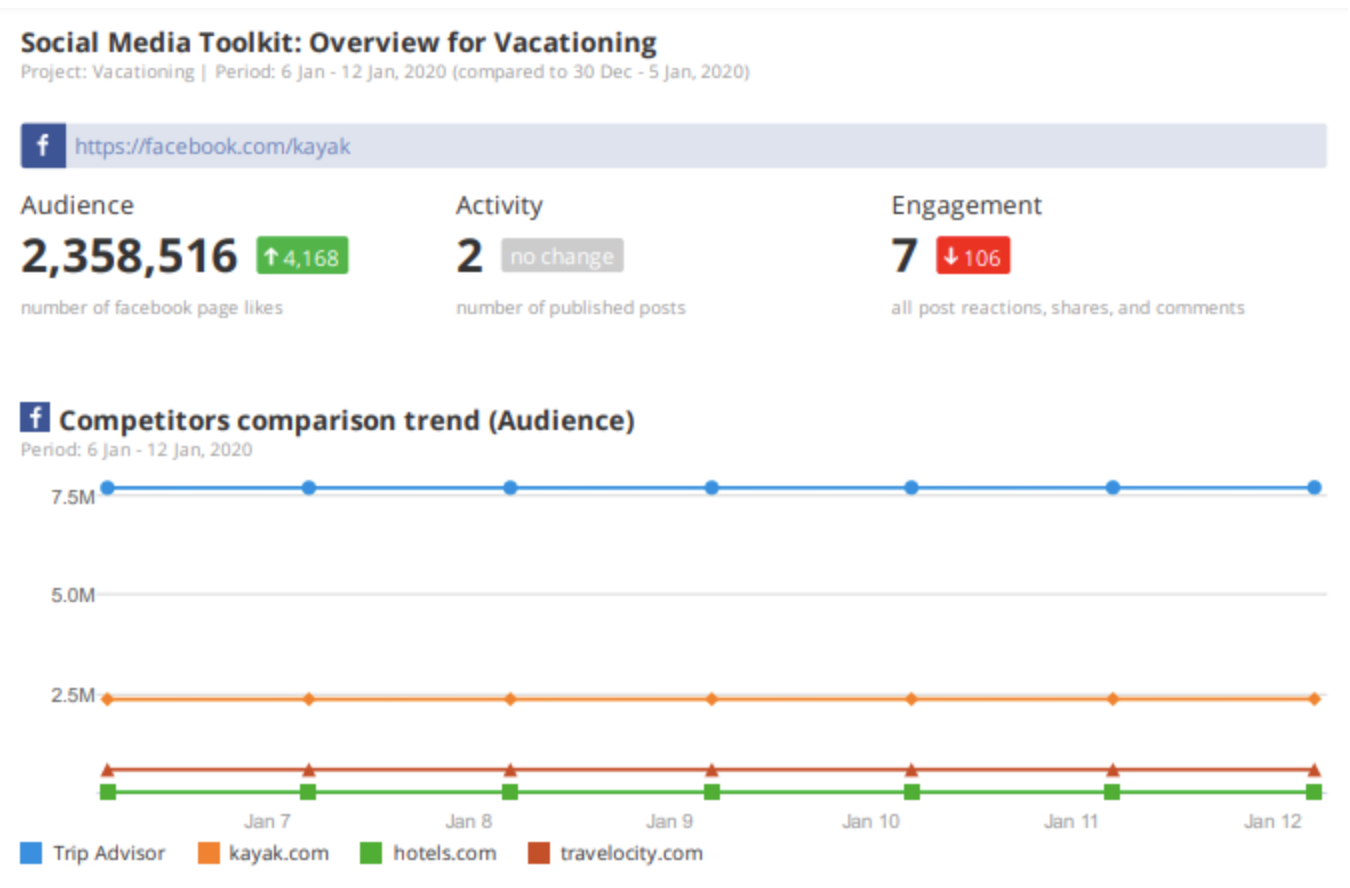This screenshot has height=888, width=1350.
Task: Click the 'Period: 6 Jan - 12 Jan, 2020' chart subtitle
Action: pyautogui.click(x=137, y=450)
